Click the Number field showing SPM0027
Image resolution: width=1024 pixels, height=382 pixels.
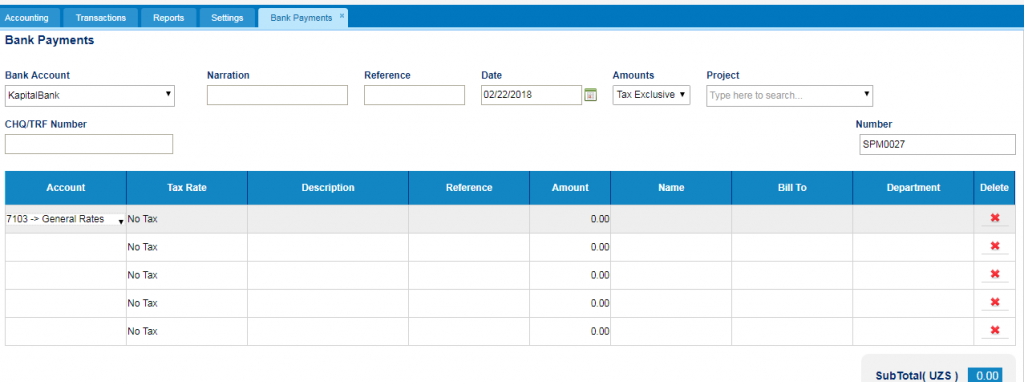[x=937, y=145]
